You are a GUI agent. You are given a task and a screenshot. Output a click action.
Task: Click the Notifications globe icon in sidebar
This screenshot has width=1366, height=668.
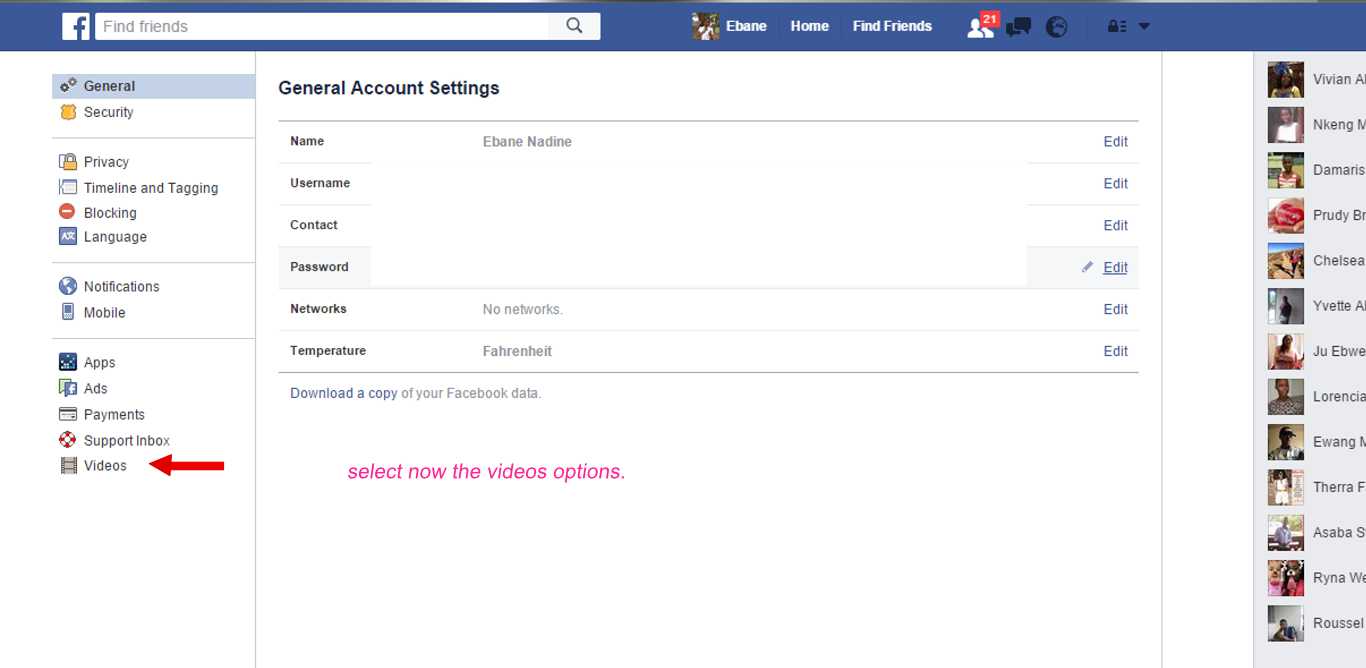tap(68, 286)
